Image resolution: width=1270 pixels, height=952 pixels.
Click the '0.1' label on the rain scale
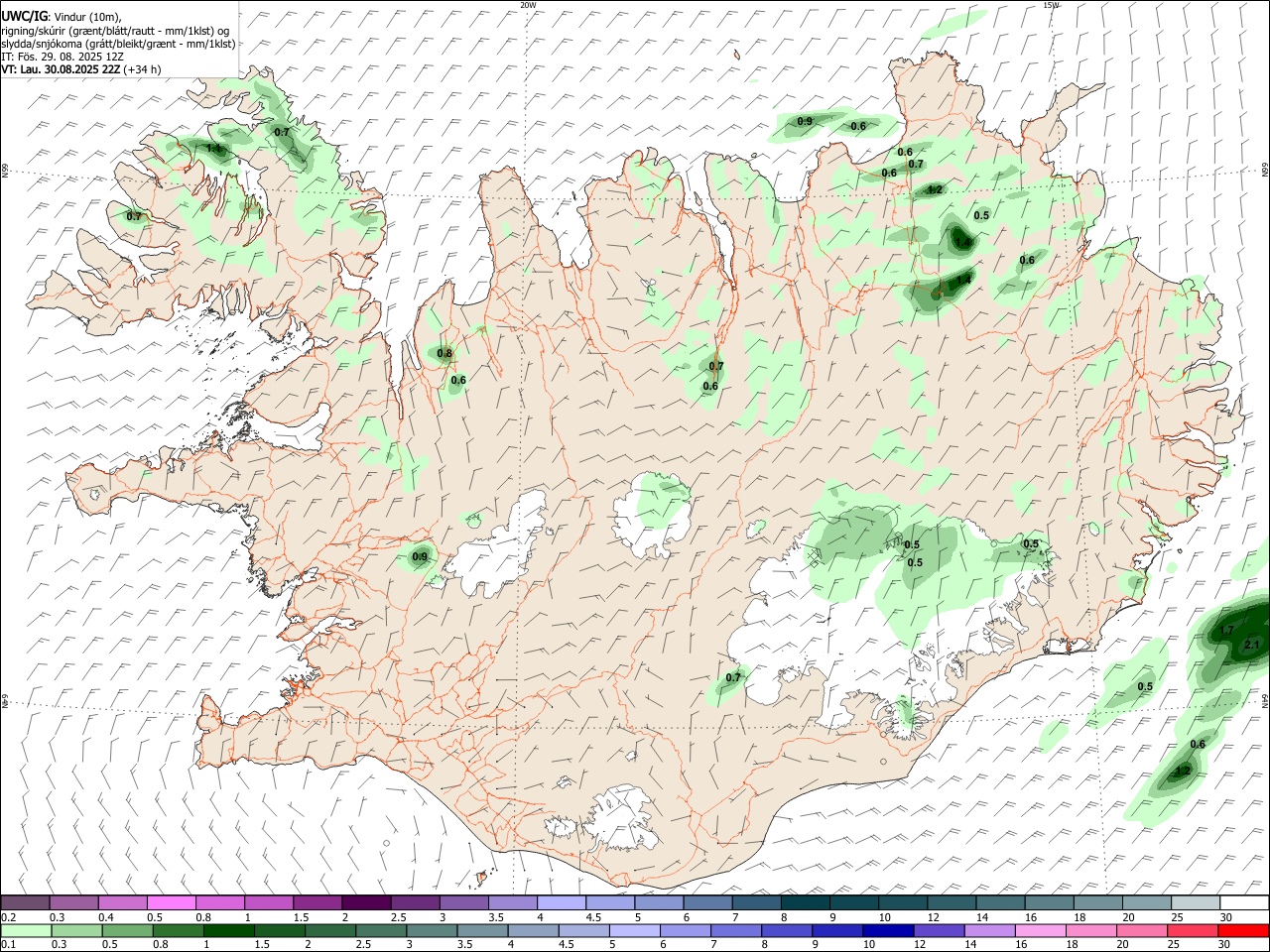coord(9,945)
